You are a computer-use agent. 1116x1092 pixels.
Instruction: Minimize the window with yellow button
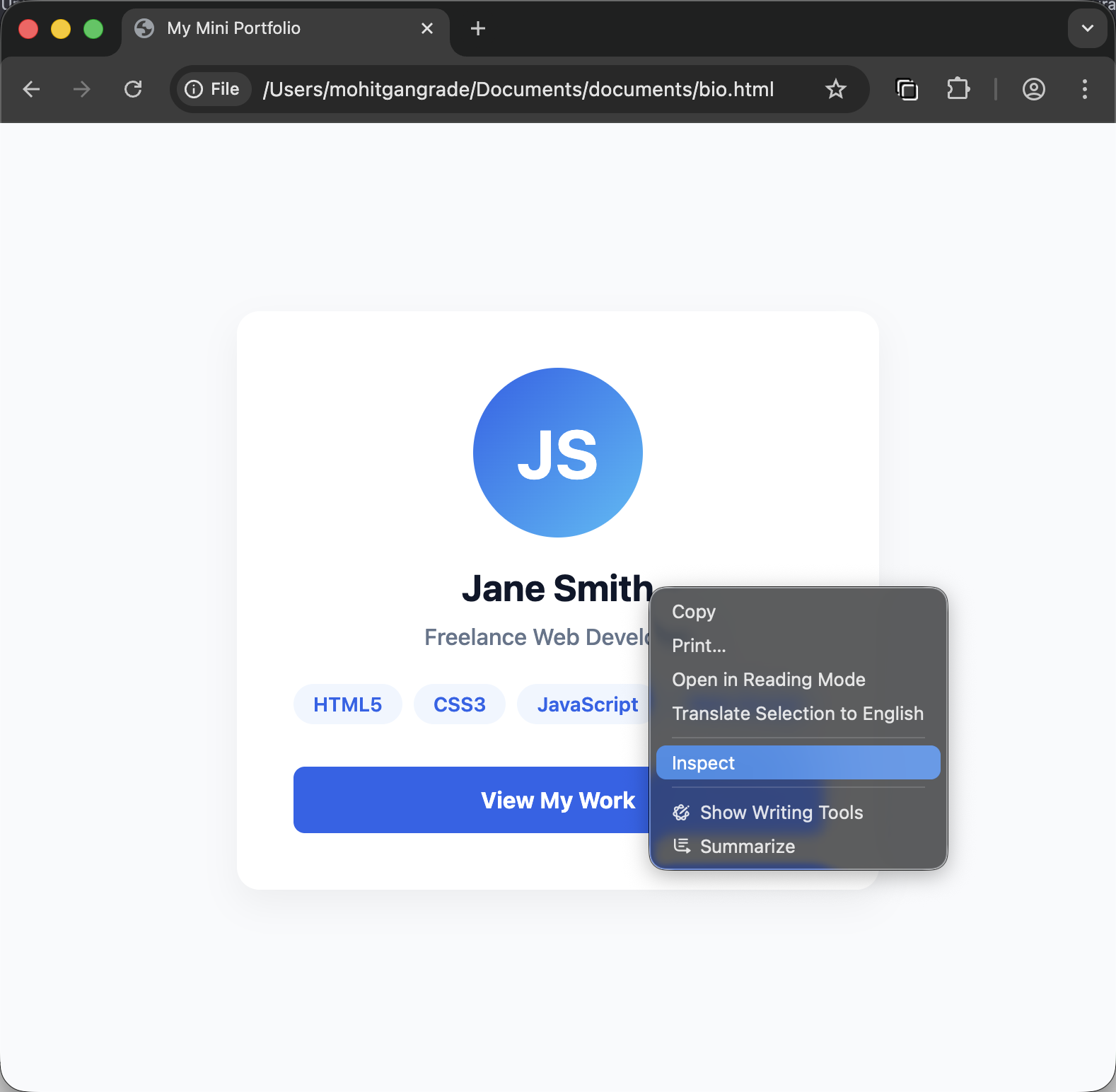pos(61,29)
